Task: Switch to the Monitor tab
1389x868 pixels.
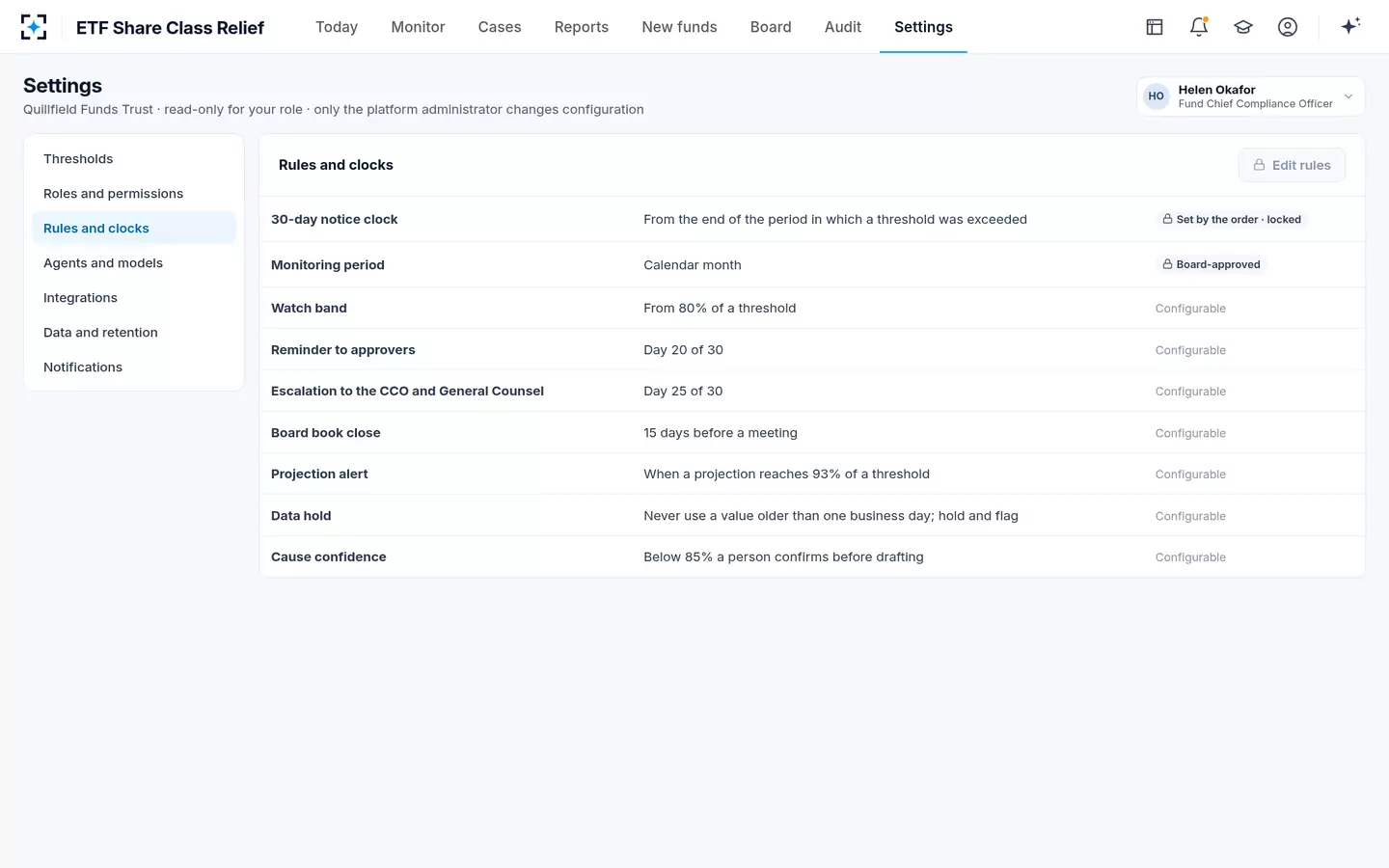Action: coord(418,27)
